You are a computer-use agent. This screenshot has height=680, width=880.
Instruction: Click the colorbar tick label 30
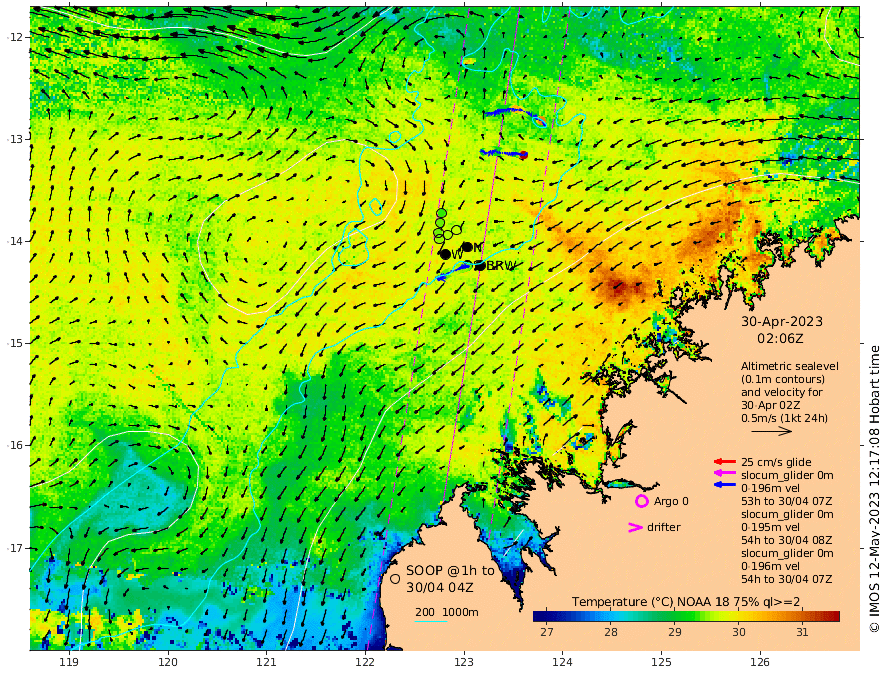[739, 632]
